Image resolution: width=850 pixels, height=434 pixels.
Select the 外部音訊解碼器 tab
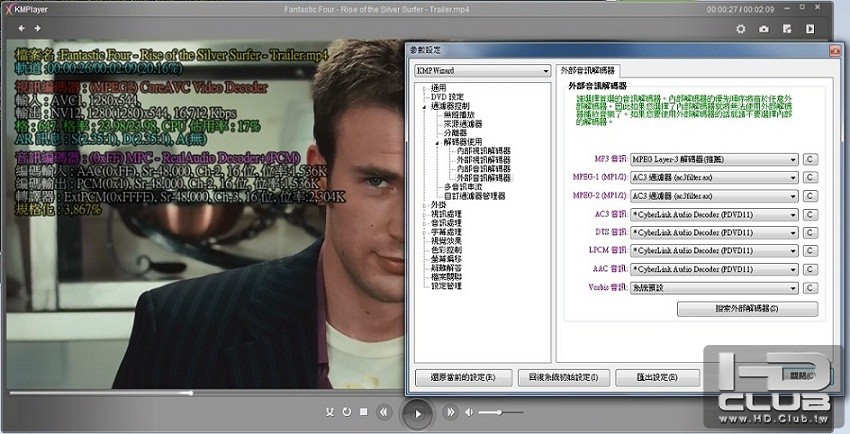tap(588, 70)
